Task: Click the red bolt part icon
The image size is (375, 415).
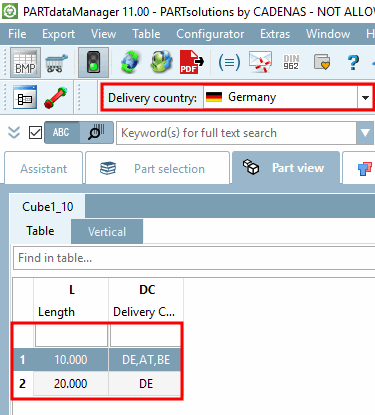Action: (x=56, y=97)
